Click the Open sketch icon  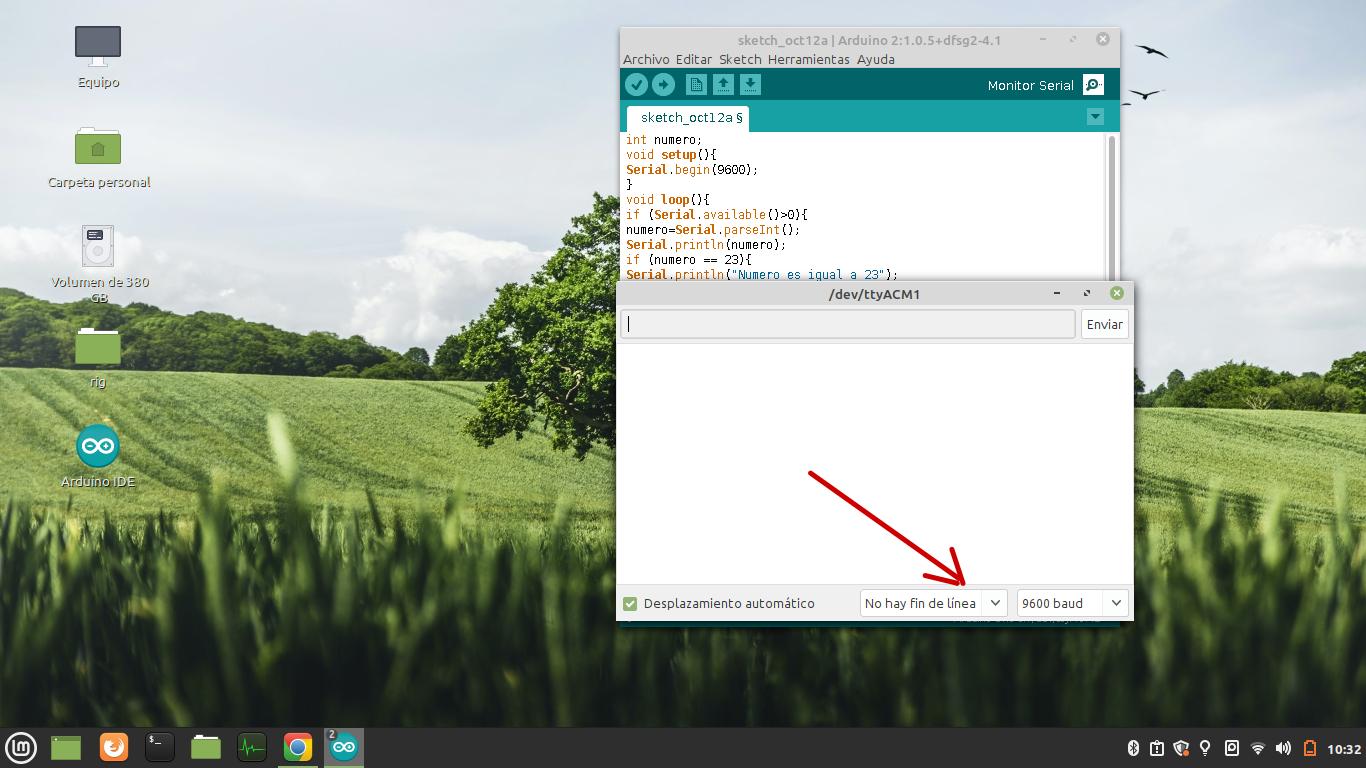click(723, 84)
